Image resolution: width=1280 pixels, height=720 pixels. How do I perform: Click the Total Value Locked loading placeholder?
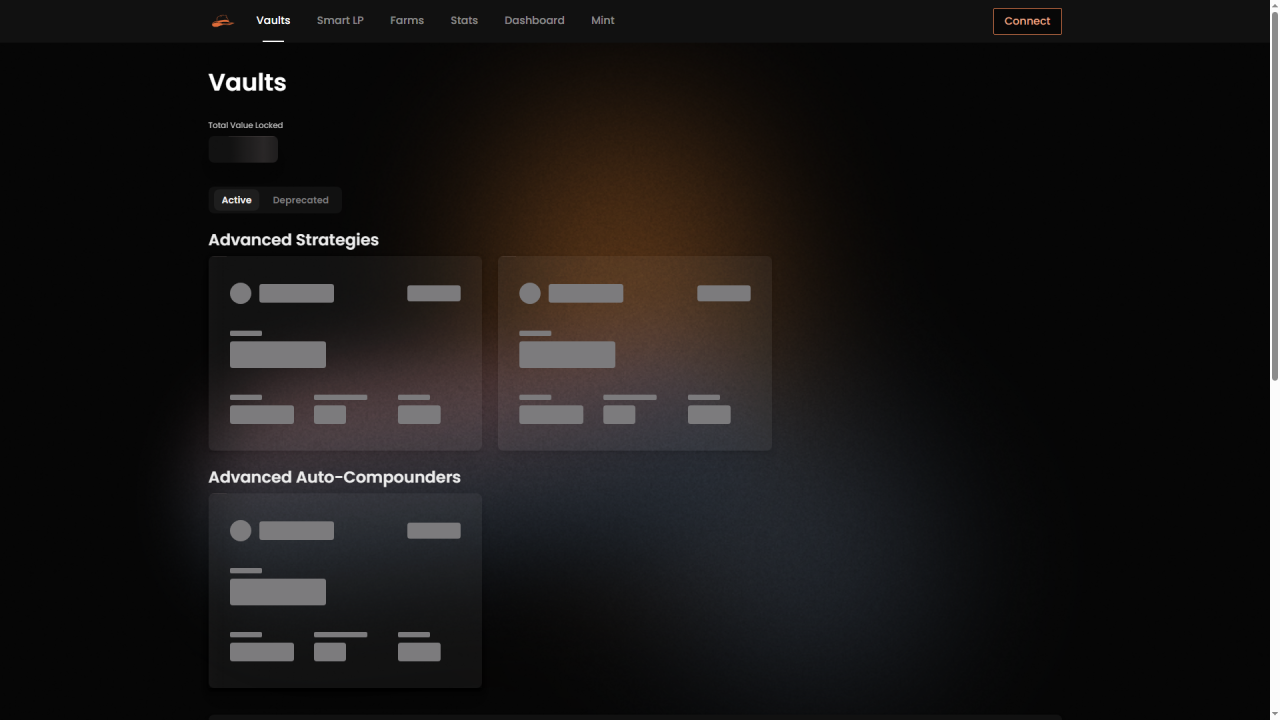pyautogui.click(x=243, y=150)
